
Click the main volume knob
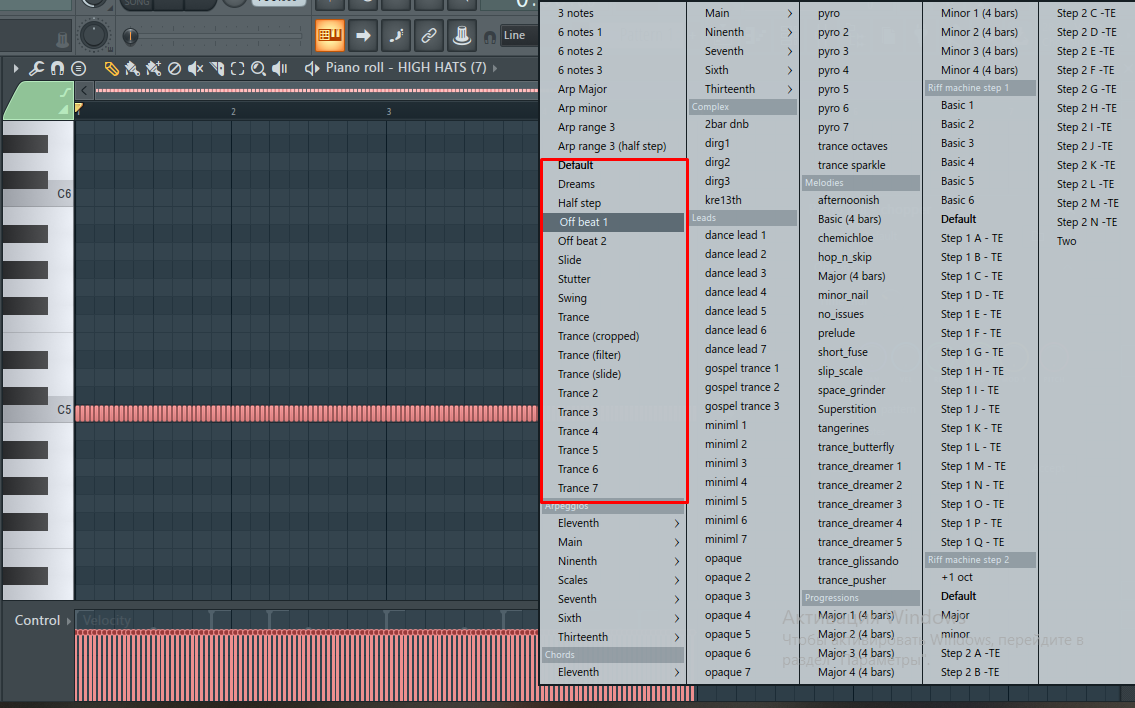pos(93,35)
